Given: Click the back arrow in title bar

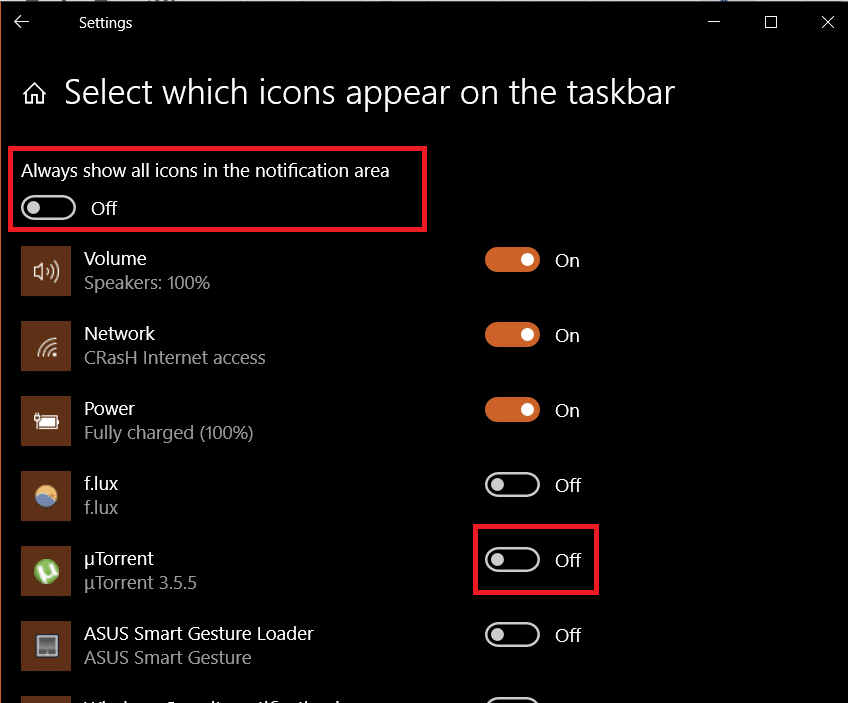Looking at the screenshot, I should tap(22, 22).
